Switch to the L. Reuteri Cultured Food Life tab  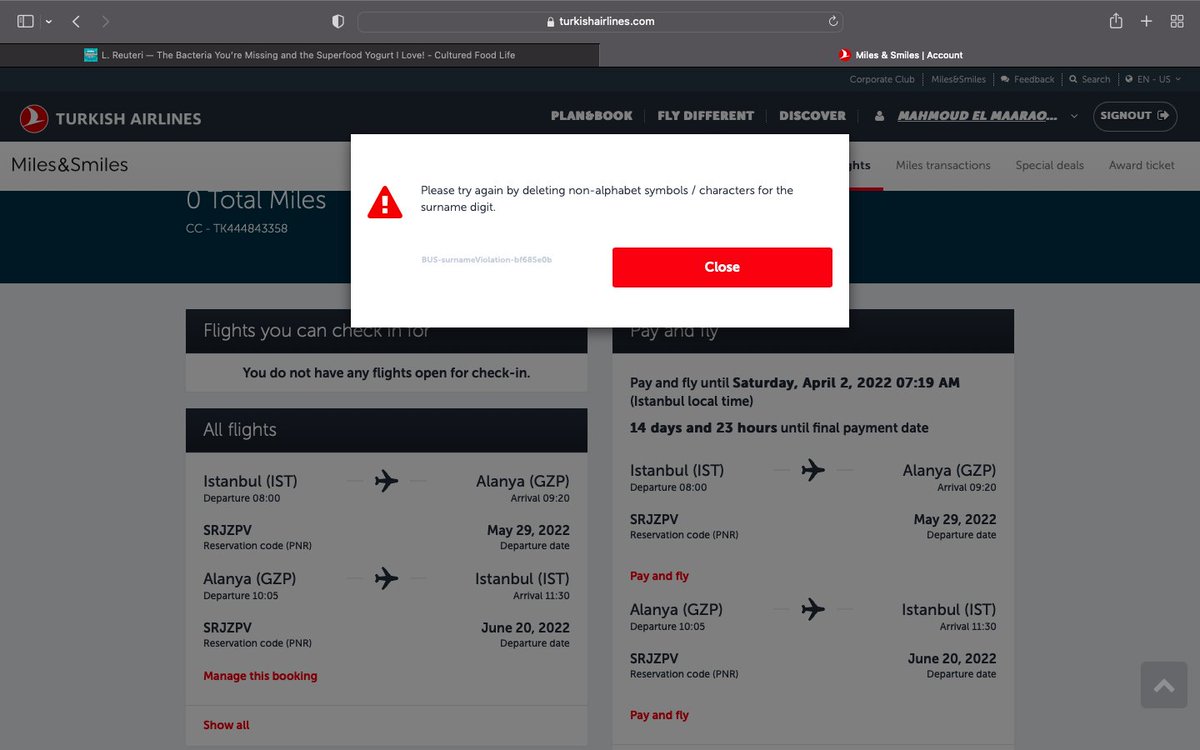pos(300,55)
